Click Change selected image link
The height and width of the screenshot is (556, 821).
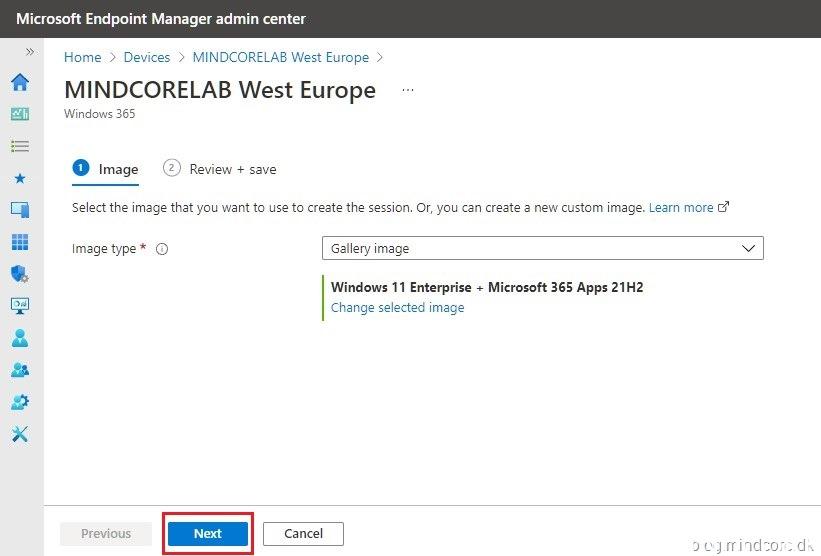pyautogui.click(x=397, y=308)
